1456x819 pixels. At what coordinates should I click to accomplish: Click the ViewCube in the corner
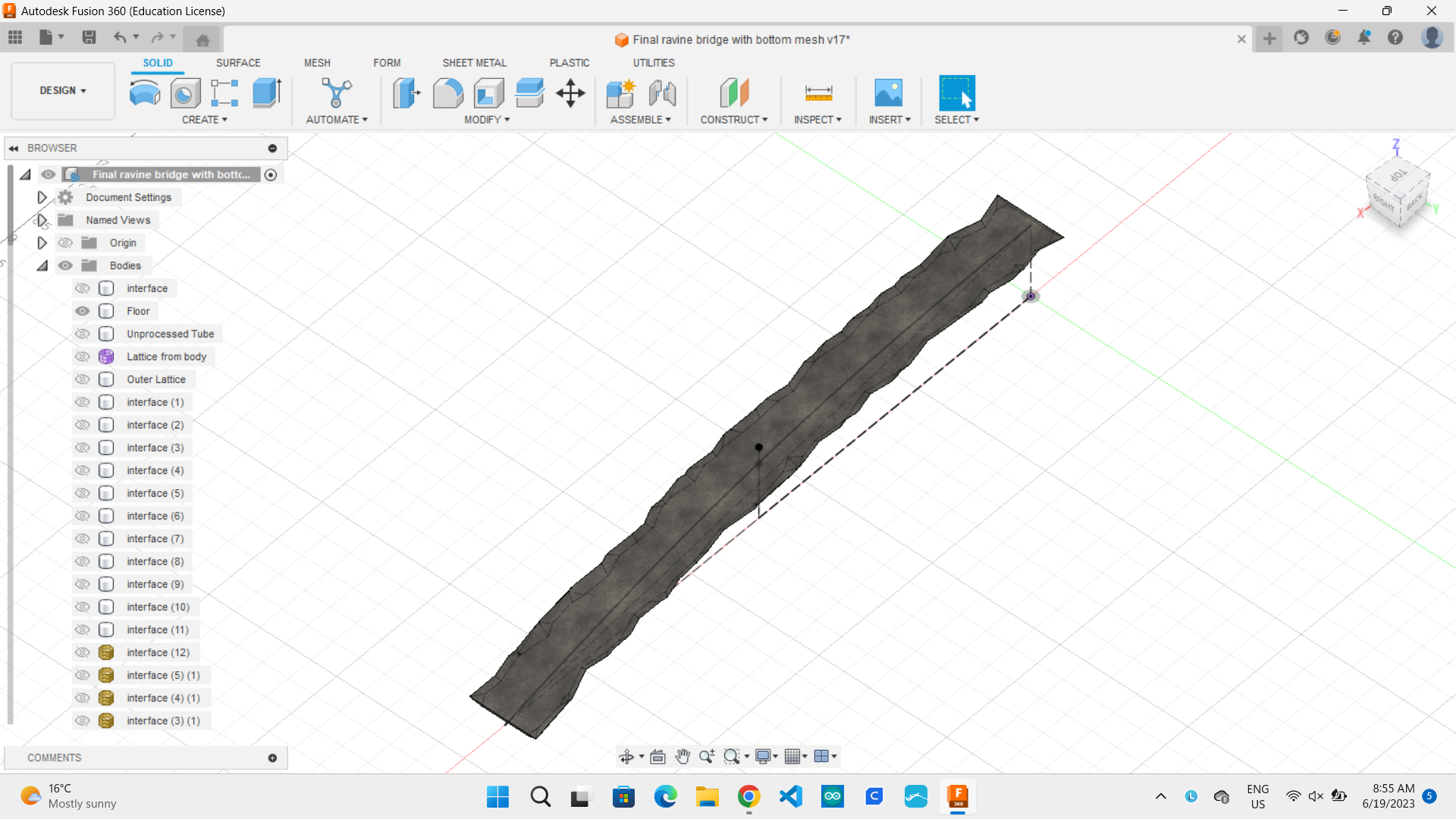pos(1398,191)
